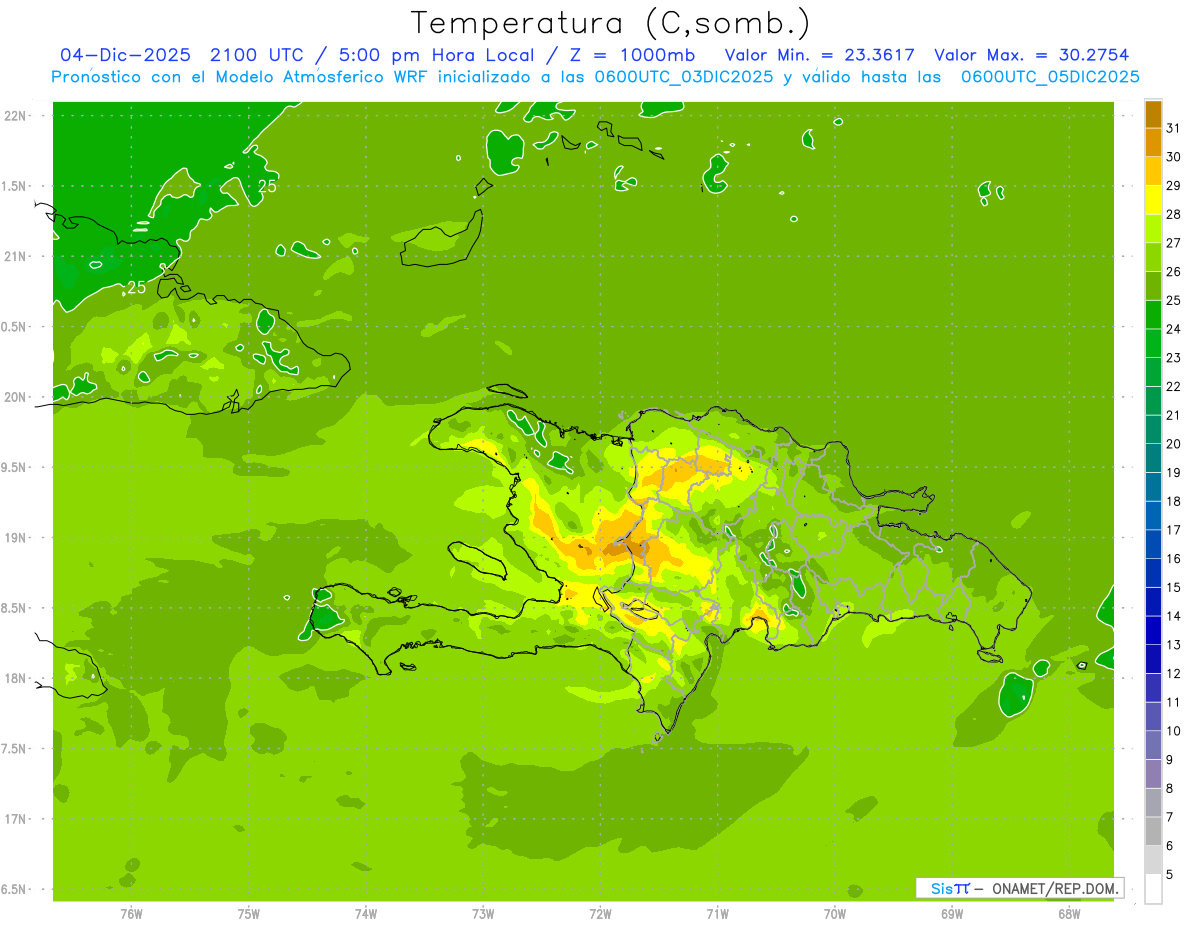Click the "Valor Max. = 30.2754" value
The image size is (1200, 927).
[1031, 55]
